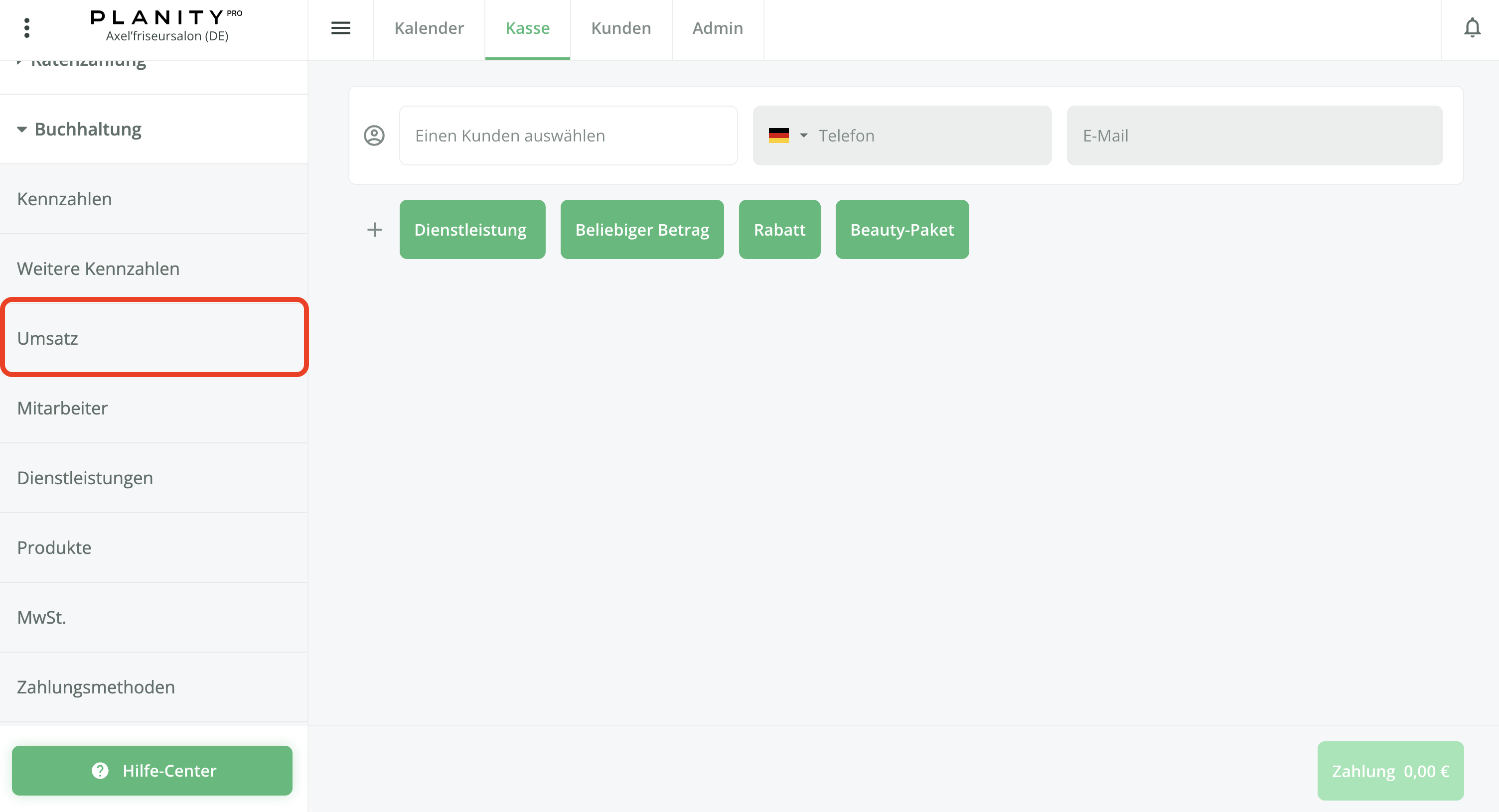Click the plus icon beside Dienstleistung
The width and height of the screenshot is (1499, 812).
pyautogui.click(x=375, y=230)
